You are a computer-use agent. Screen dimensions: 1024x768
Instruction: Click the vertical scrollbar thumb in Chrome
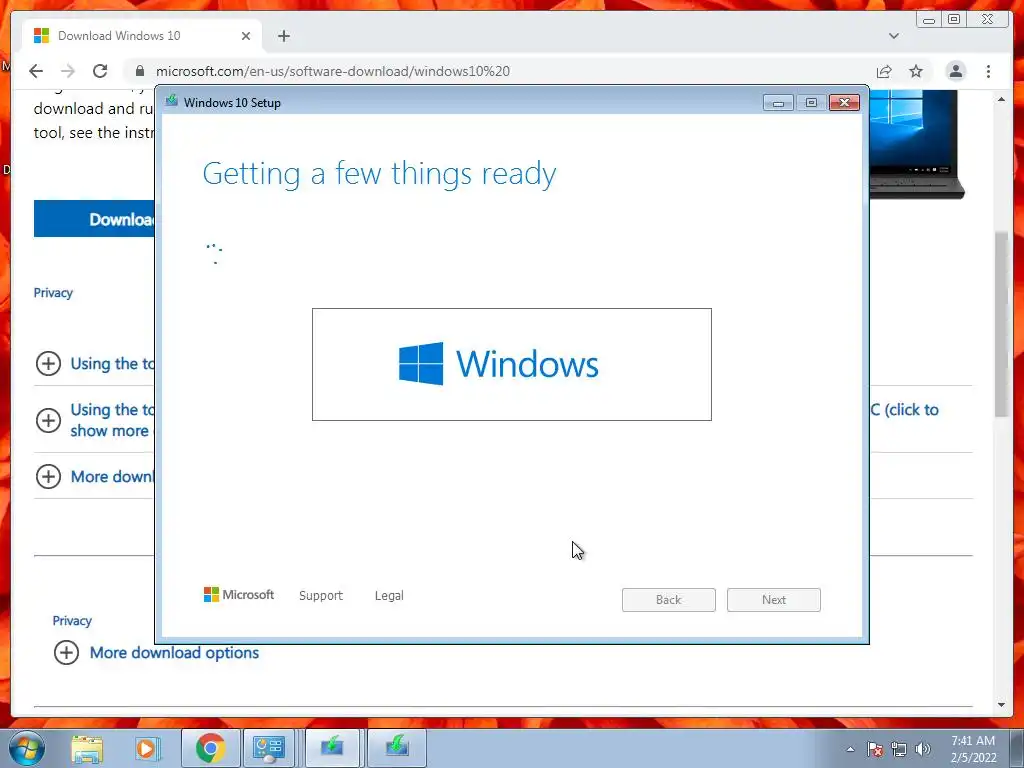[x=1001, y=324]
